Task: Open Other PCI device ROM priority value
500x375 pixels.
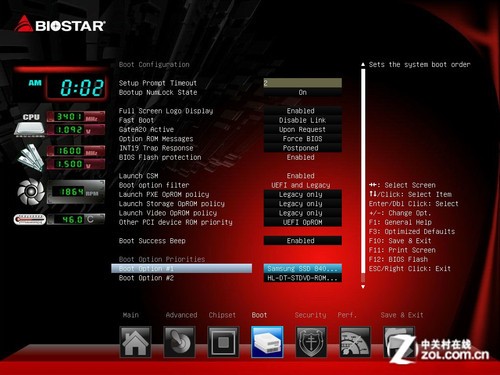Action: pyautogui.click(x=303, y=222)
